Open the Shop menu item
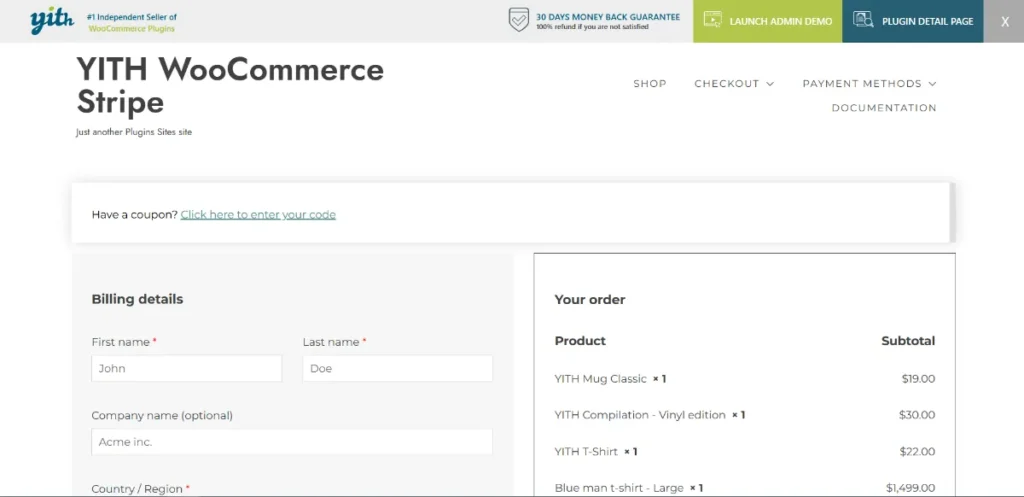Image resolution: width=1024 pixels, height=497 pixels. [x=649, y=84]
